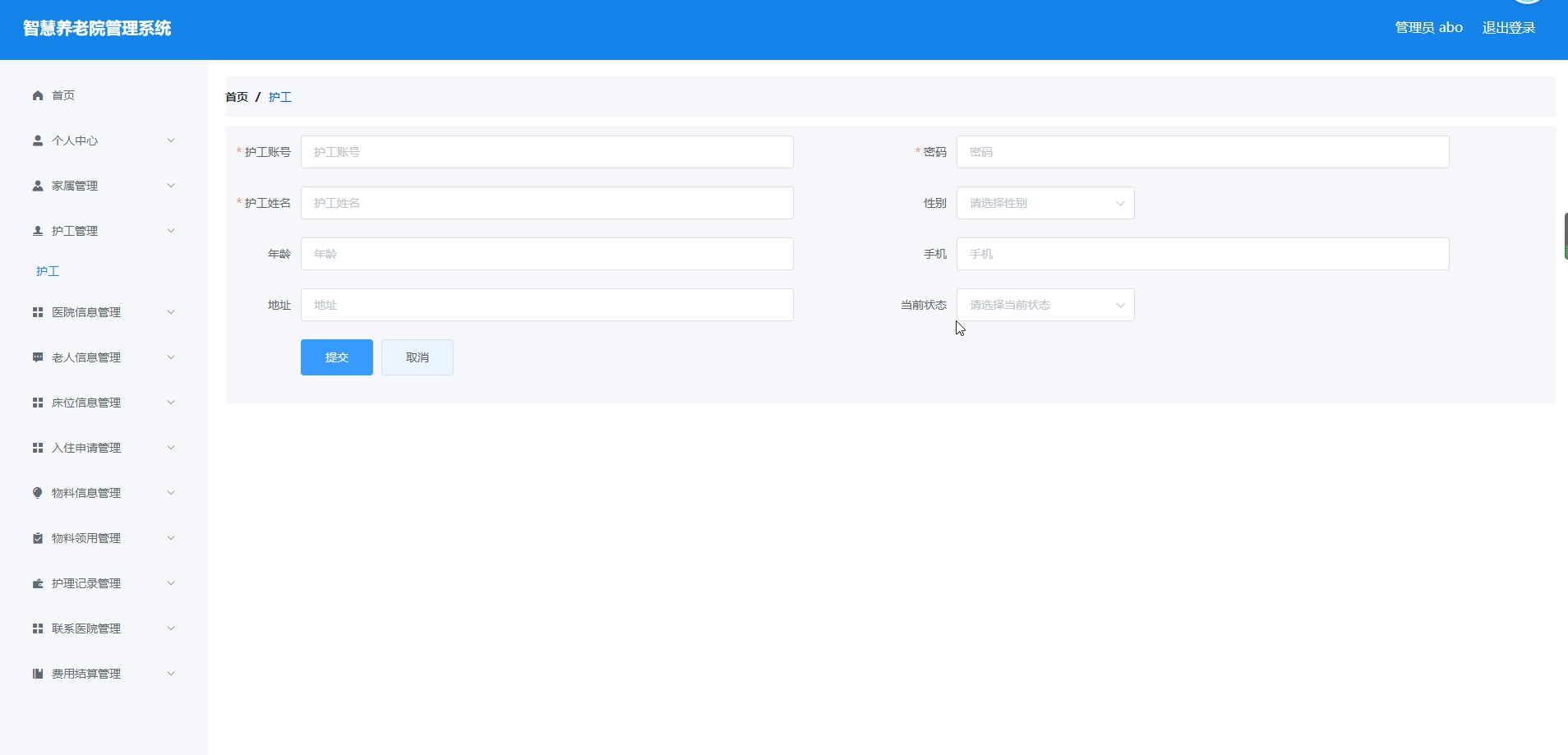Focus the 手机 input field
1568x755 pixels.
(1203, 254)
